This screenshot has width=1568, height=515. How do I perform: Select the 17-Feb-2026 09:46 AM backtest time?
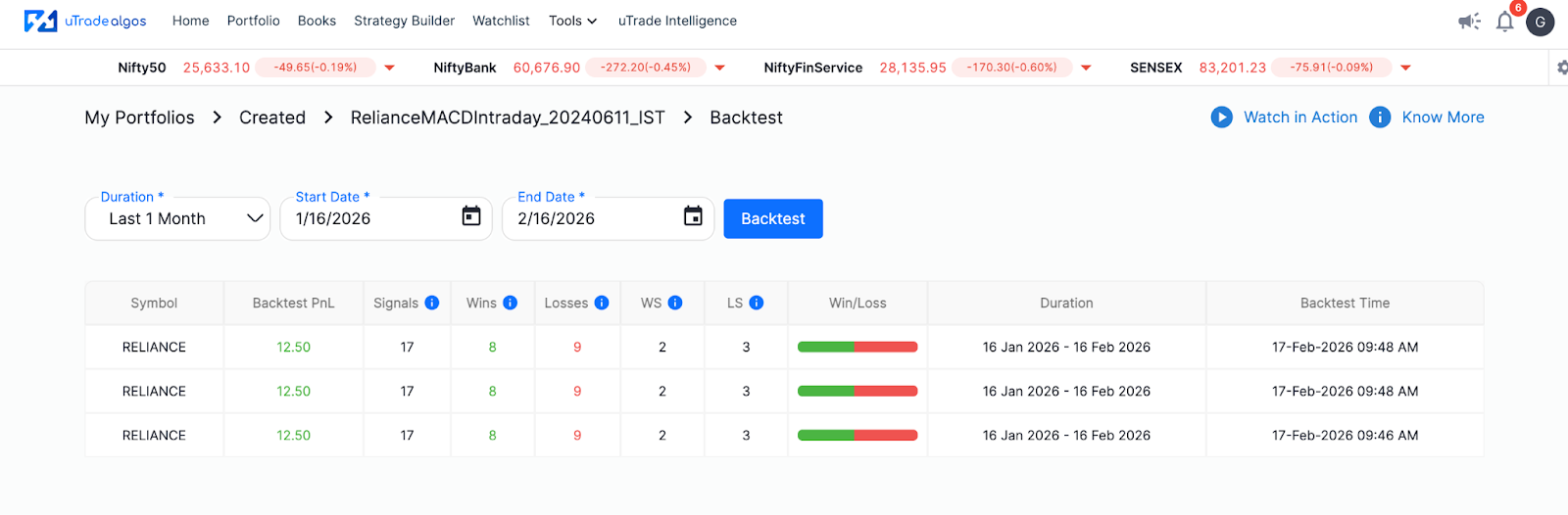coord(1345,435)
